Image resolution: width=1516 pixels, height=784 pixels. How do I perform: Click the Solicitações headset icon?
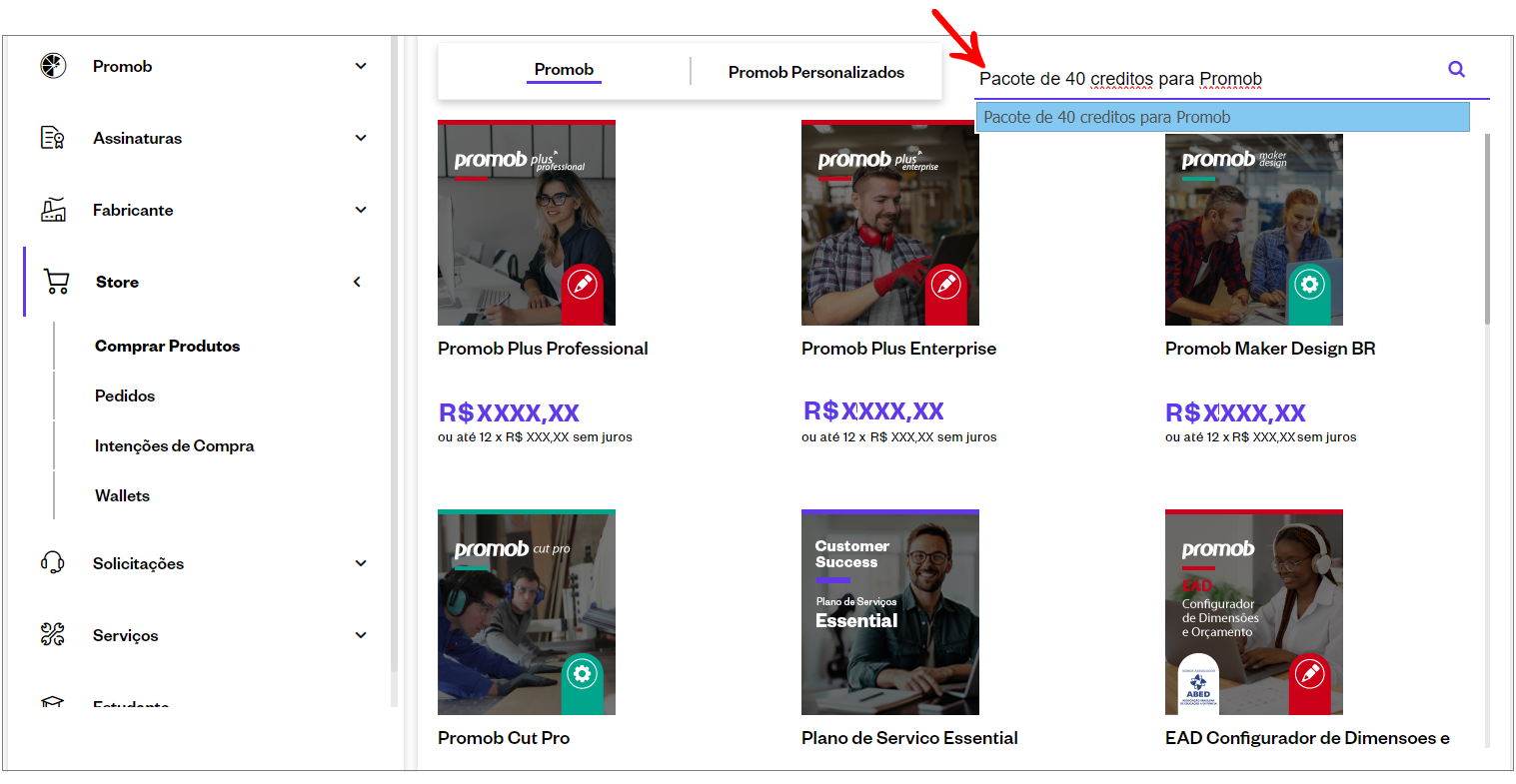(x=53, y=563)
